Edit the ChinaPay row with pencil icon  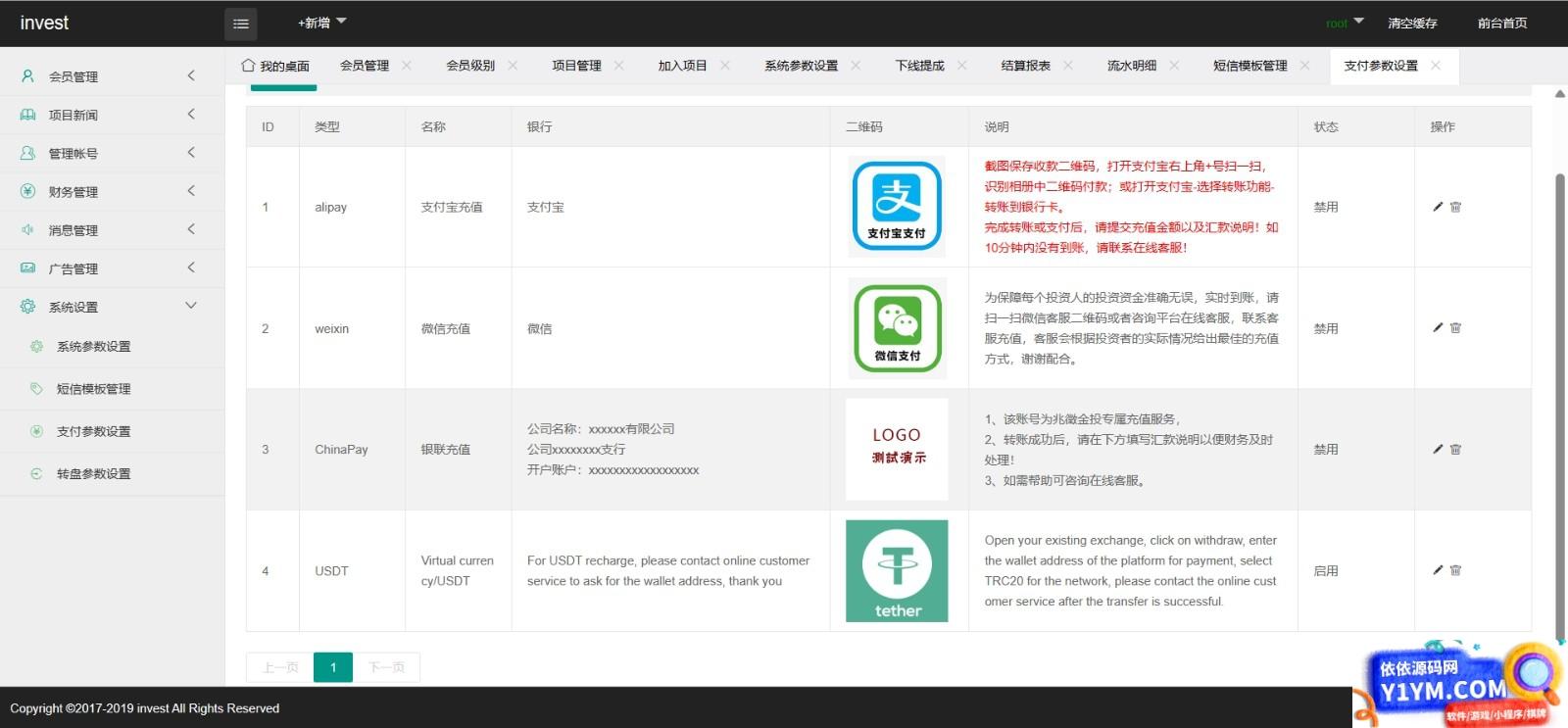[x=1438, y=450]
